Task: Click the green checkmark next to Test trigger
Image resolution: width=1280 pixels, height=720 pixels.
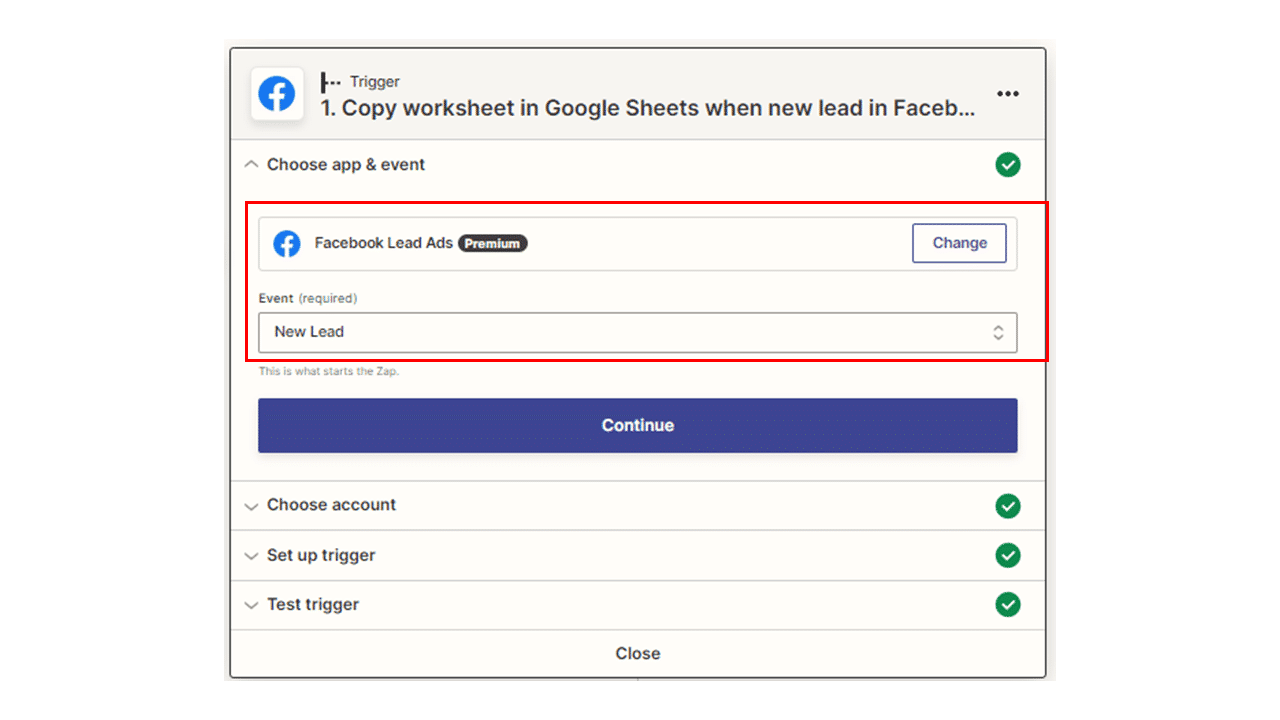Action: point(1008,605)
